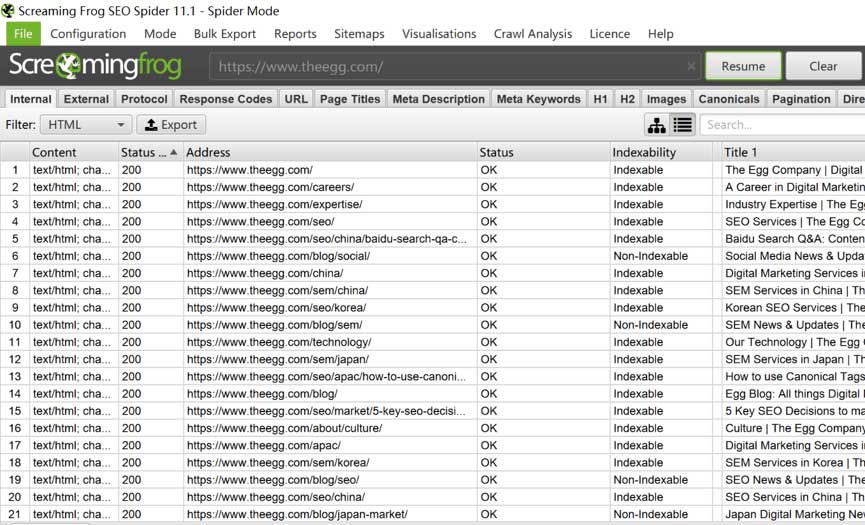The image size is (865, 525).
Task: Select the theegg.com/blog/japan-market/ address
Action: (x=297, y=514)
